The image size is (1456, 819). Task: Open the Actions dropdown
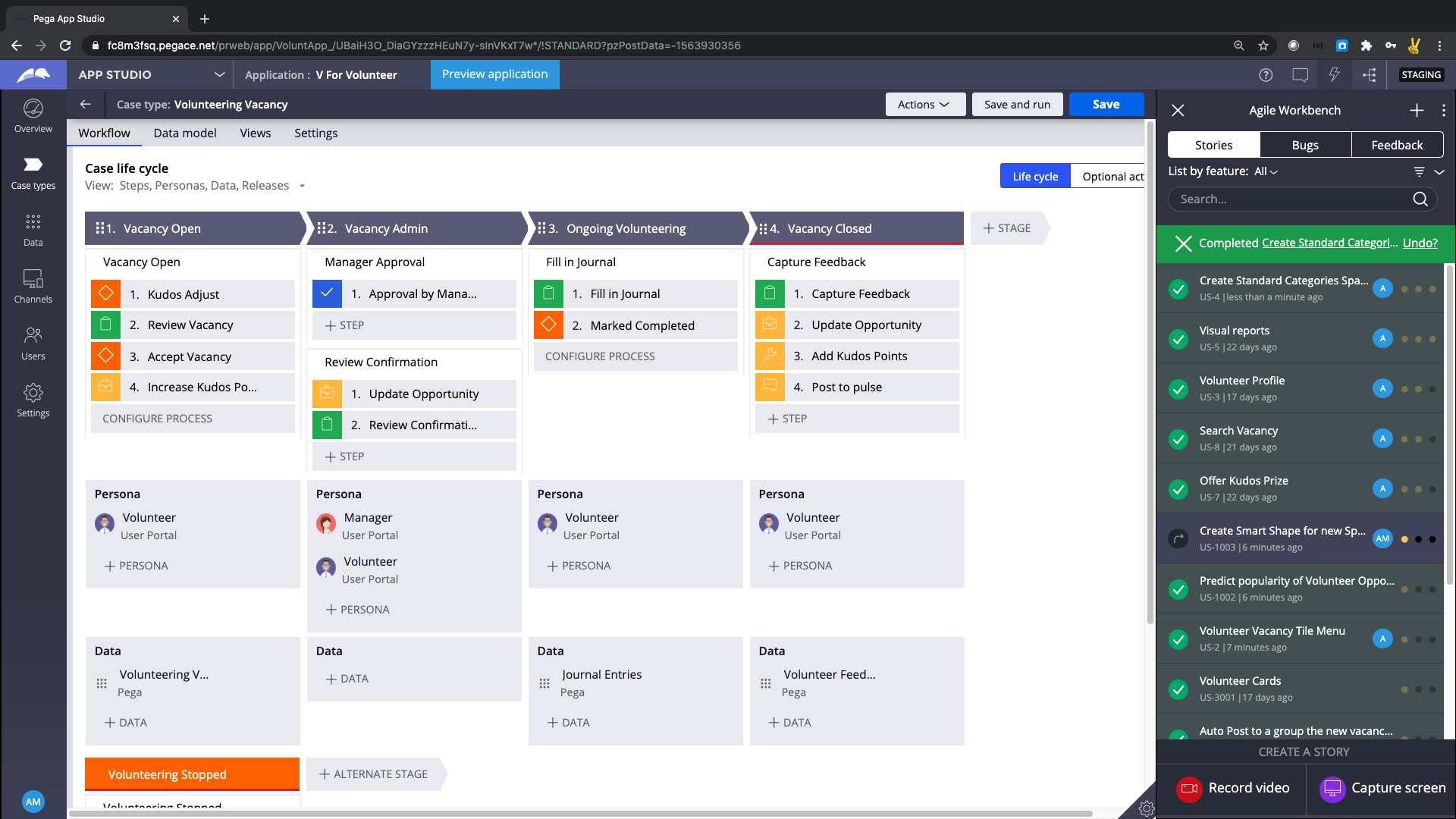point(925,104)
